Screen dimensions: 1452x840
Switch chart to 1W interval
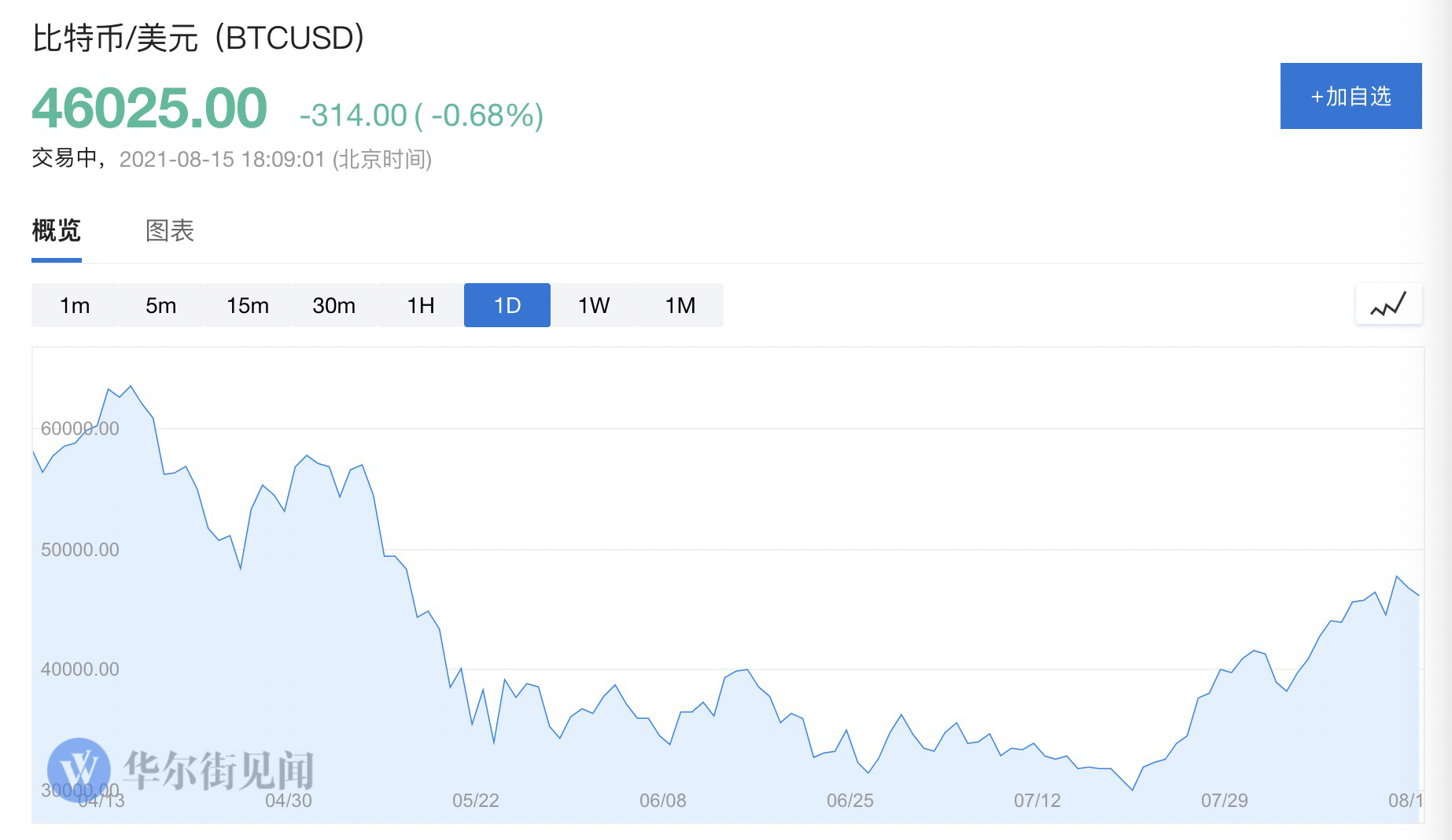[x=594, y=305]
